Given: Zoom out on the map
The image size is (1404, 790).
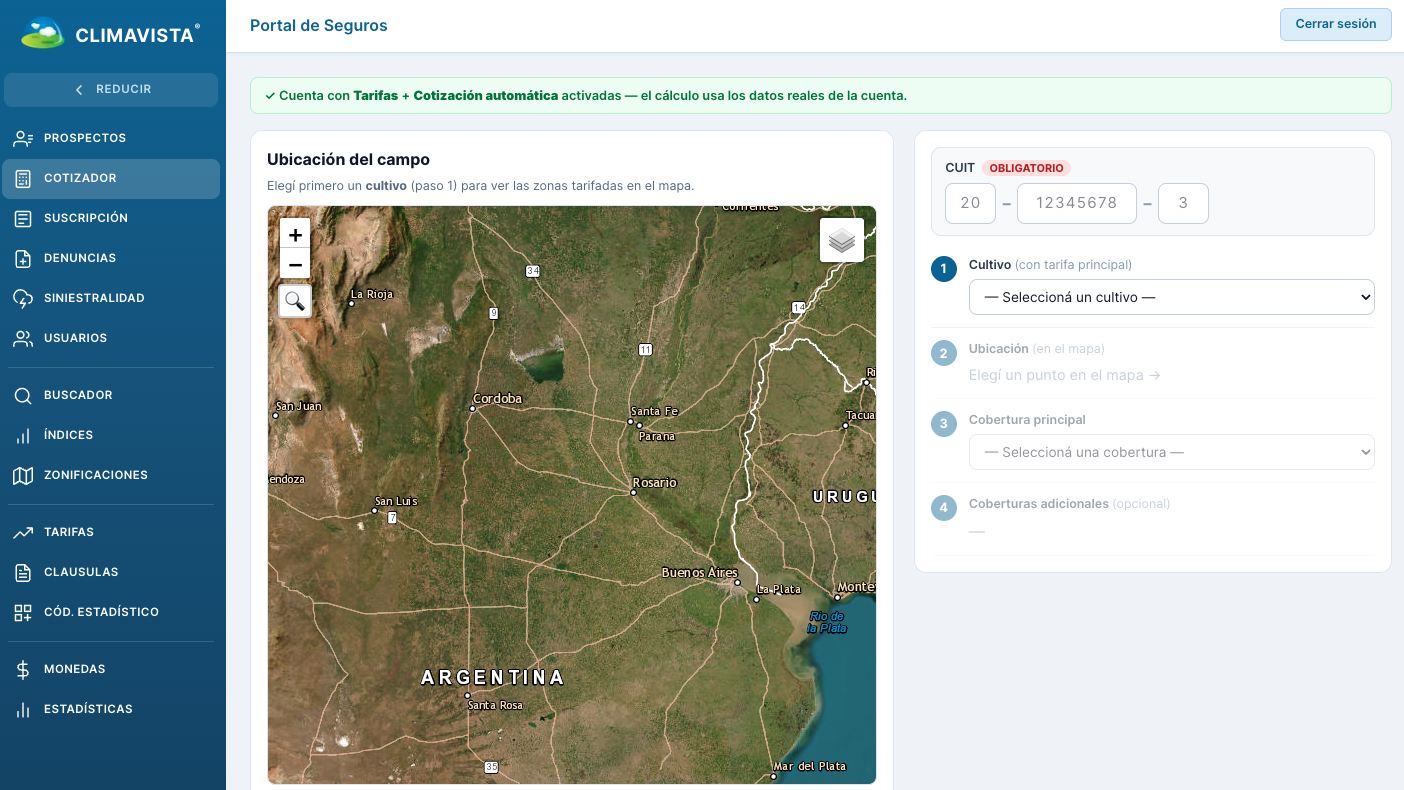Looking at the screenshot, I should 295,265.
